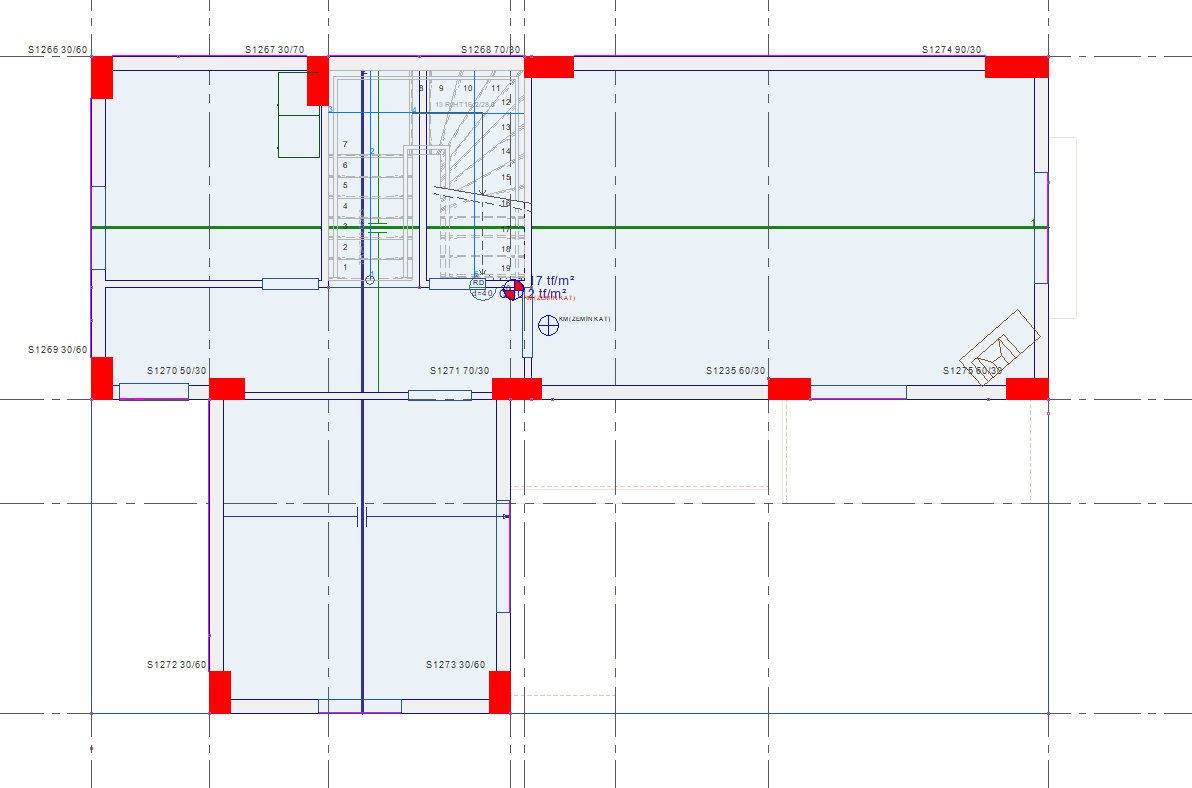
Task: Click the RD label box symbol
Action: 478,283
